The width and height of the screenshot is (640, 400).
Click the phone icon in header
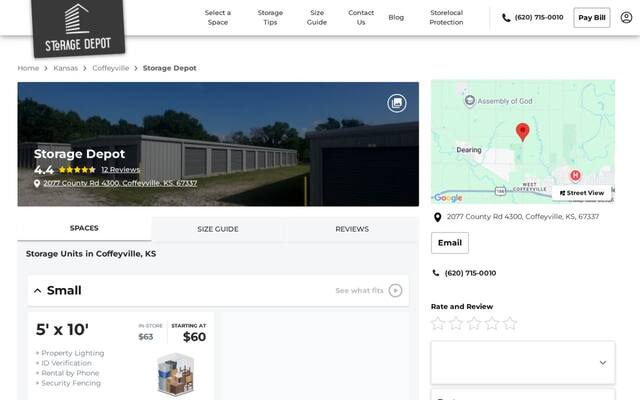(506, 18)
